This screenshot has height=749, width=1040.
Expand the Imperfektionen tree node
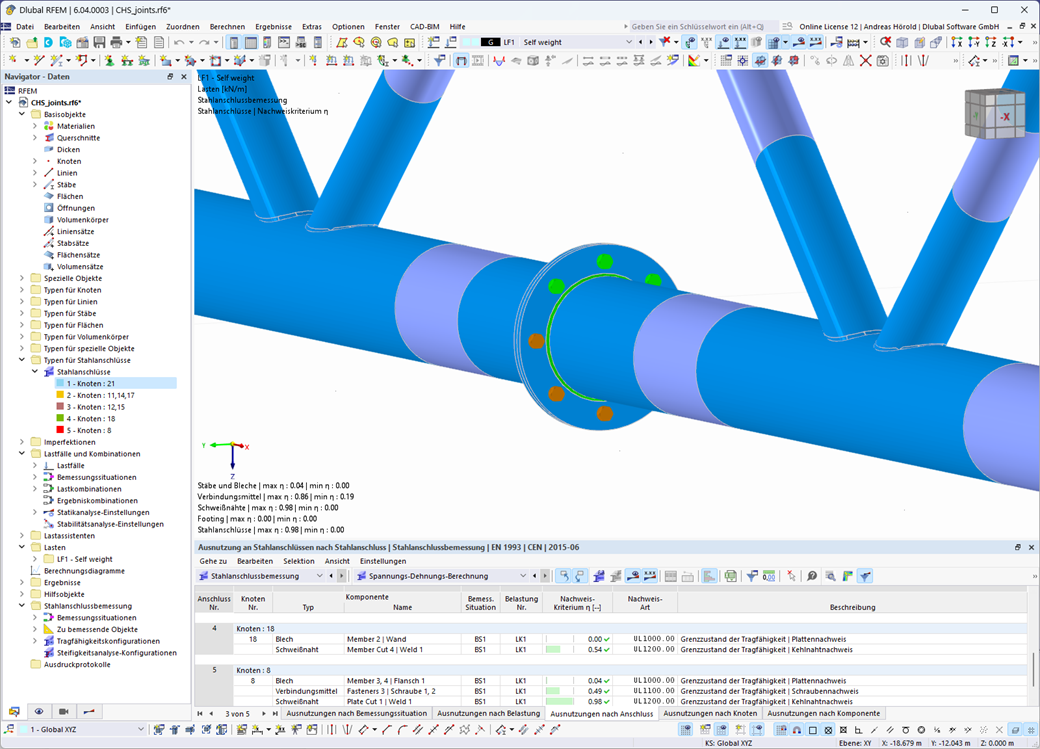22,442
